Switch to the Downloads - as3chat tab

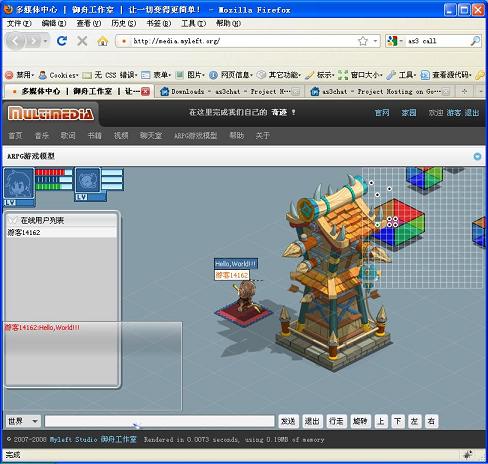(x=230, y=91)
